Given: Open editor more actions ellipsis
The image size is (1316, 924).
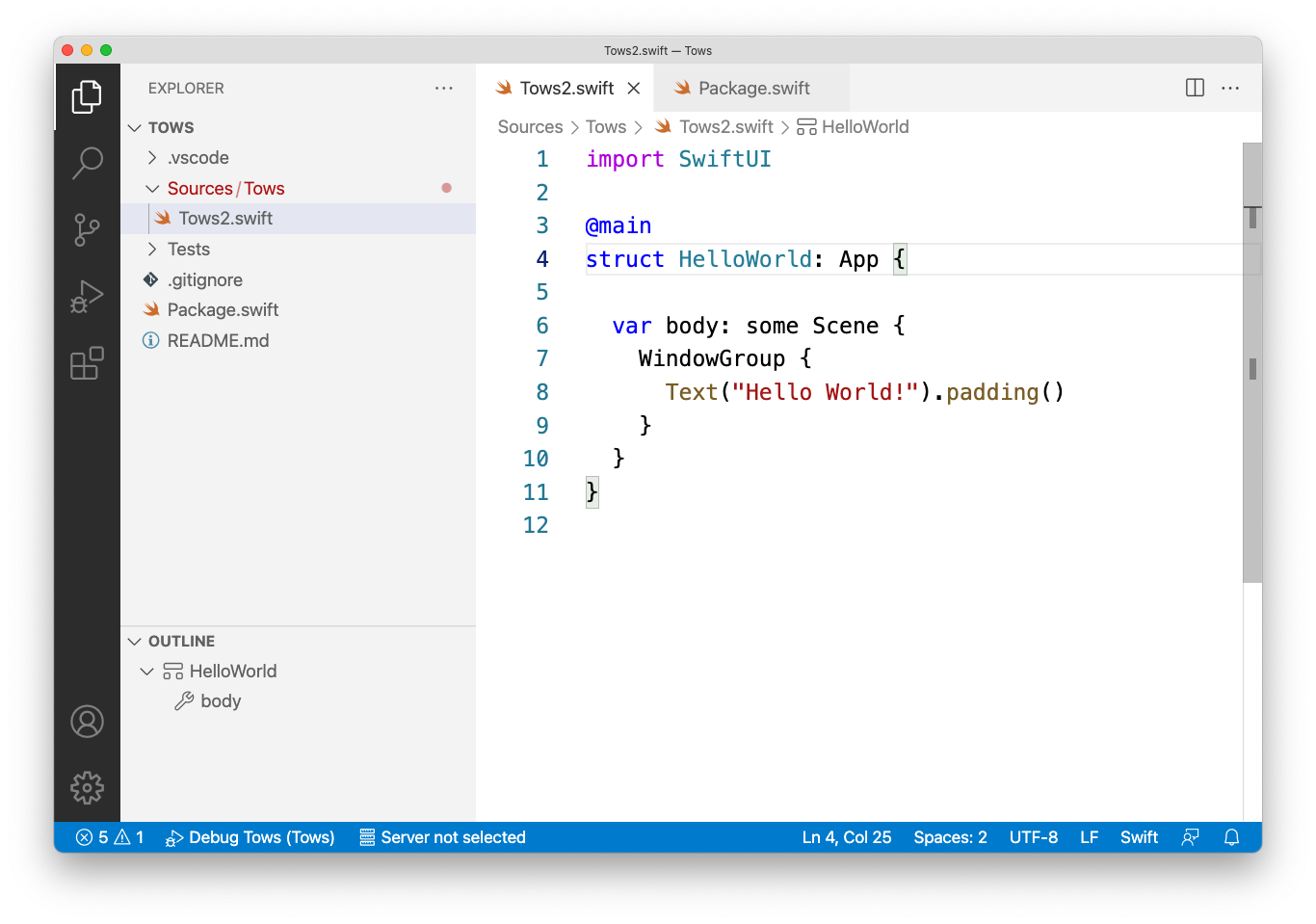Looking at the screenshot, I should coord(1230,88).
